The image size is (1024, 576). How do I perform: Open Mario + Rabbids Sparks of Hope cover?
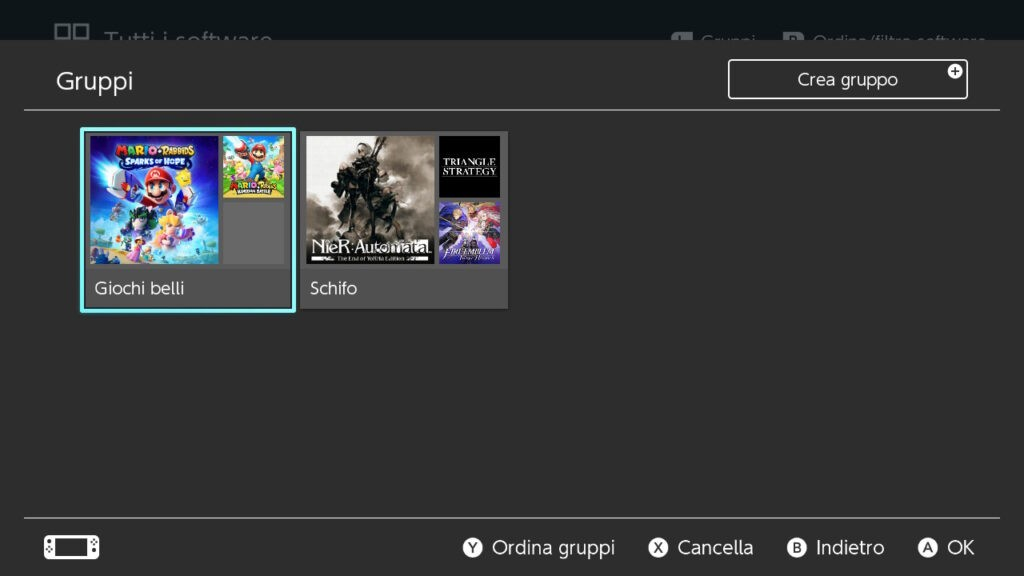click(x=154, y=200)
